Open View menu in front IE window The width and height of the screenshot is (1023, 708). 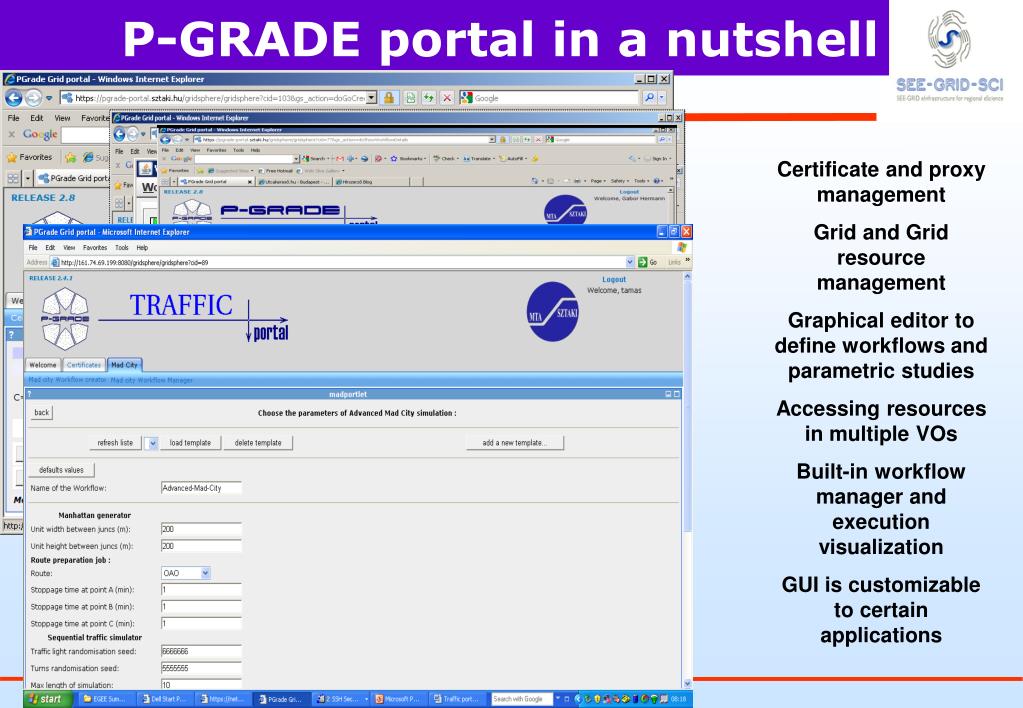click(69, 248)
